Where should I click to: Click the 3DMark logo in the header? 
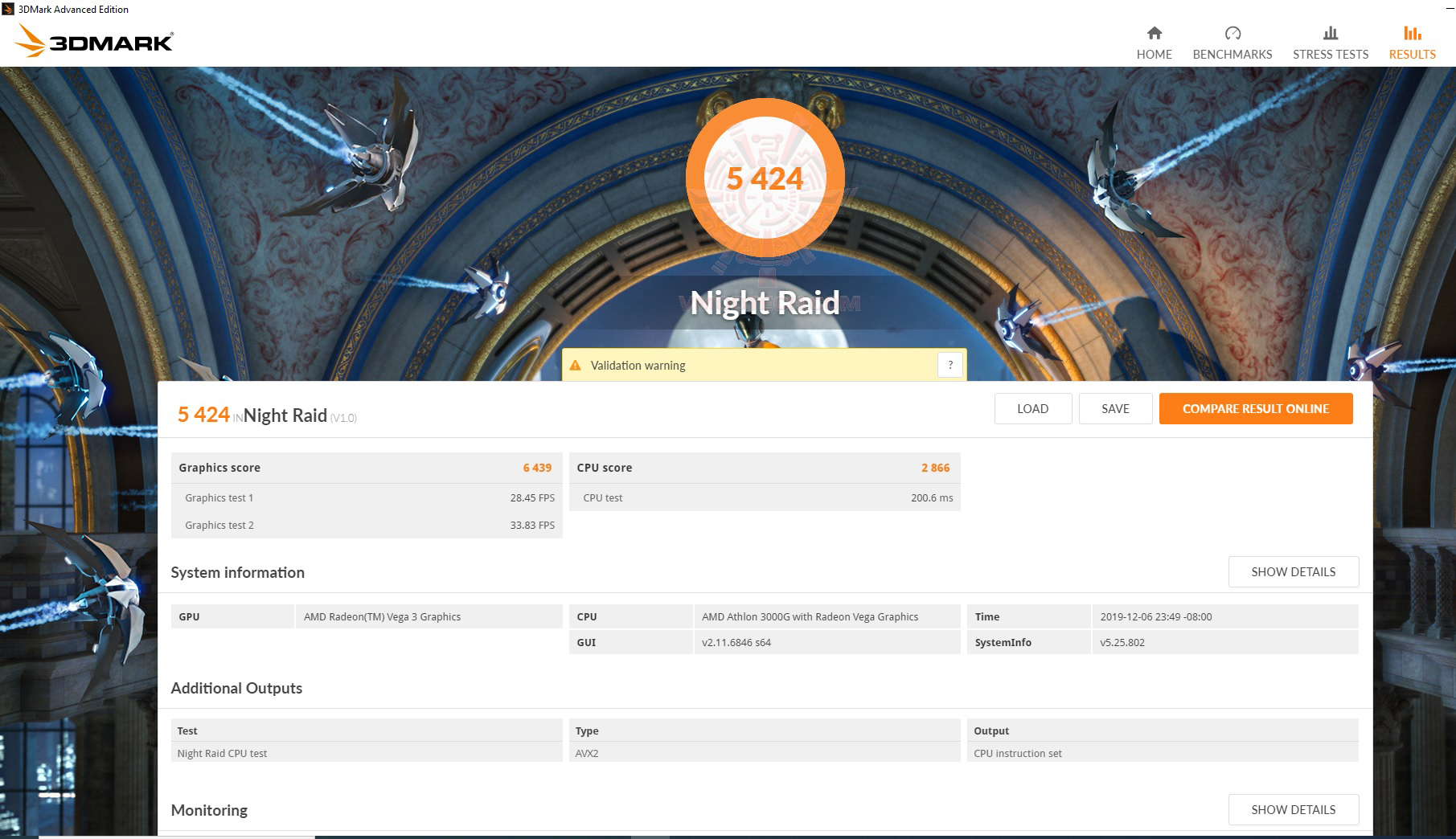point(95,41)
